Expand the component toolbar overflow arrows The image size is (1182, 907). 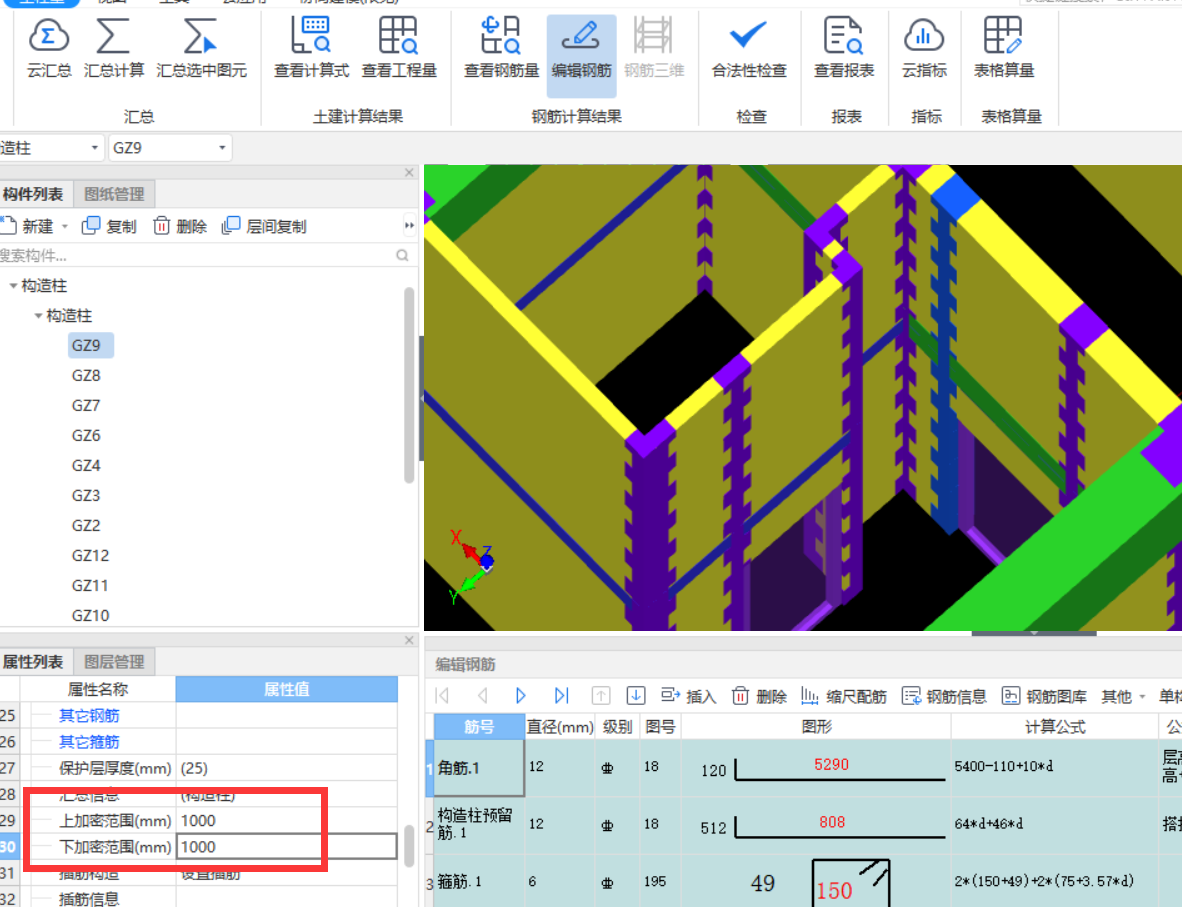409,225
